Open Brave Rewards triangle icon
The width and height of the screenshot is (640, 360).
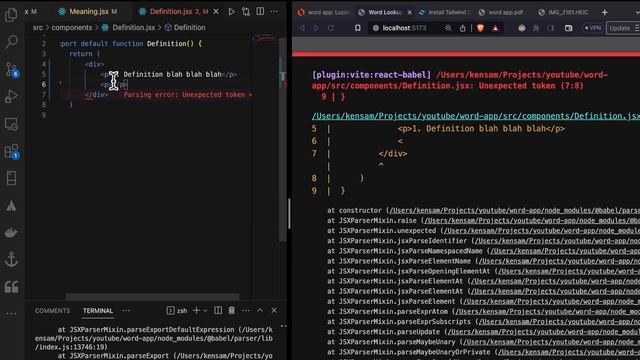tap(495, 28)
